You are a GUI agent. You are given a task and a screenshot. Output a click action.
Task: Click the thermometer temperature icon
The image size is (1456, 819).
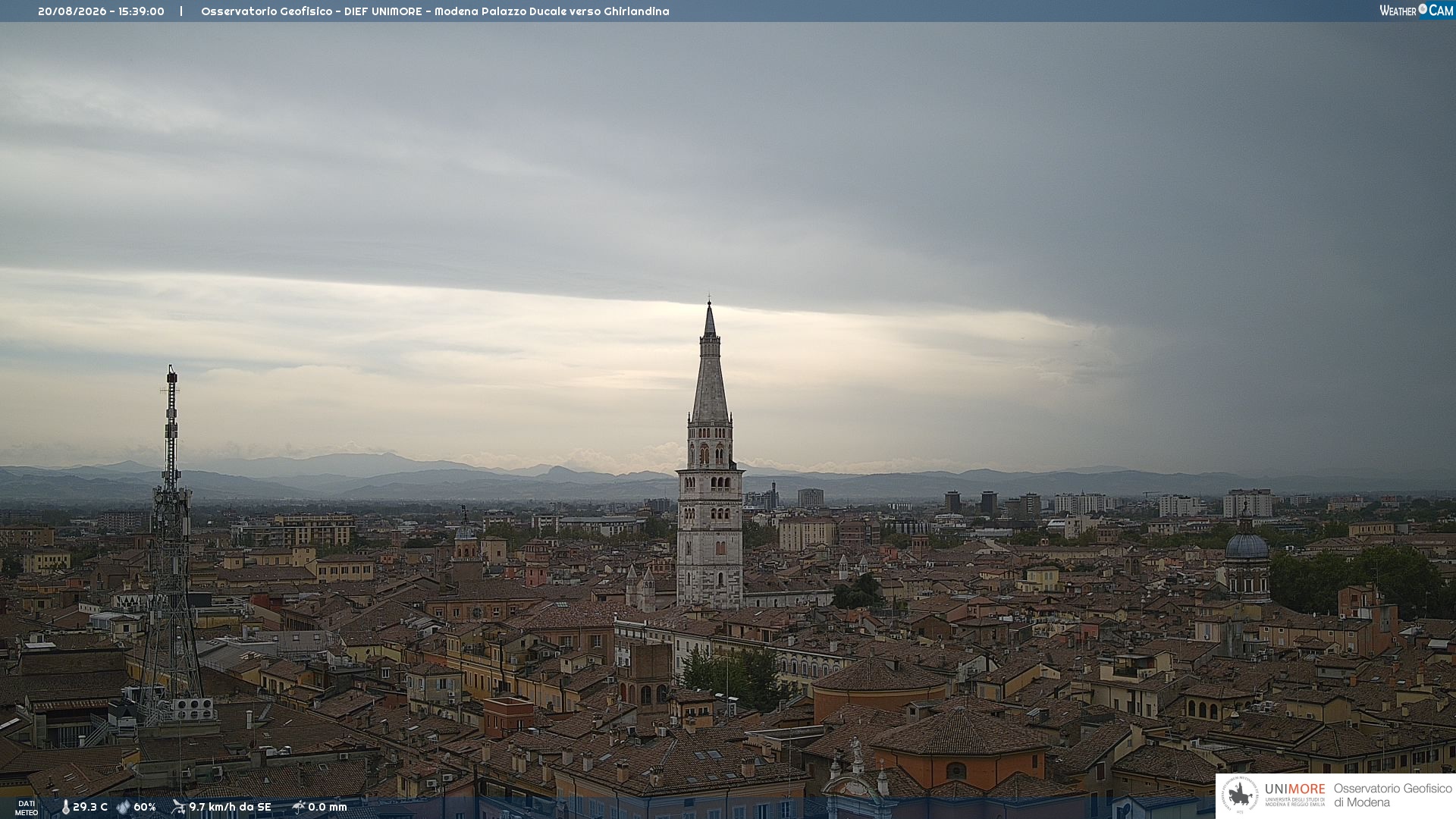65,808
